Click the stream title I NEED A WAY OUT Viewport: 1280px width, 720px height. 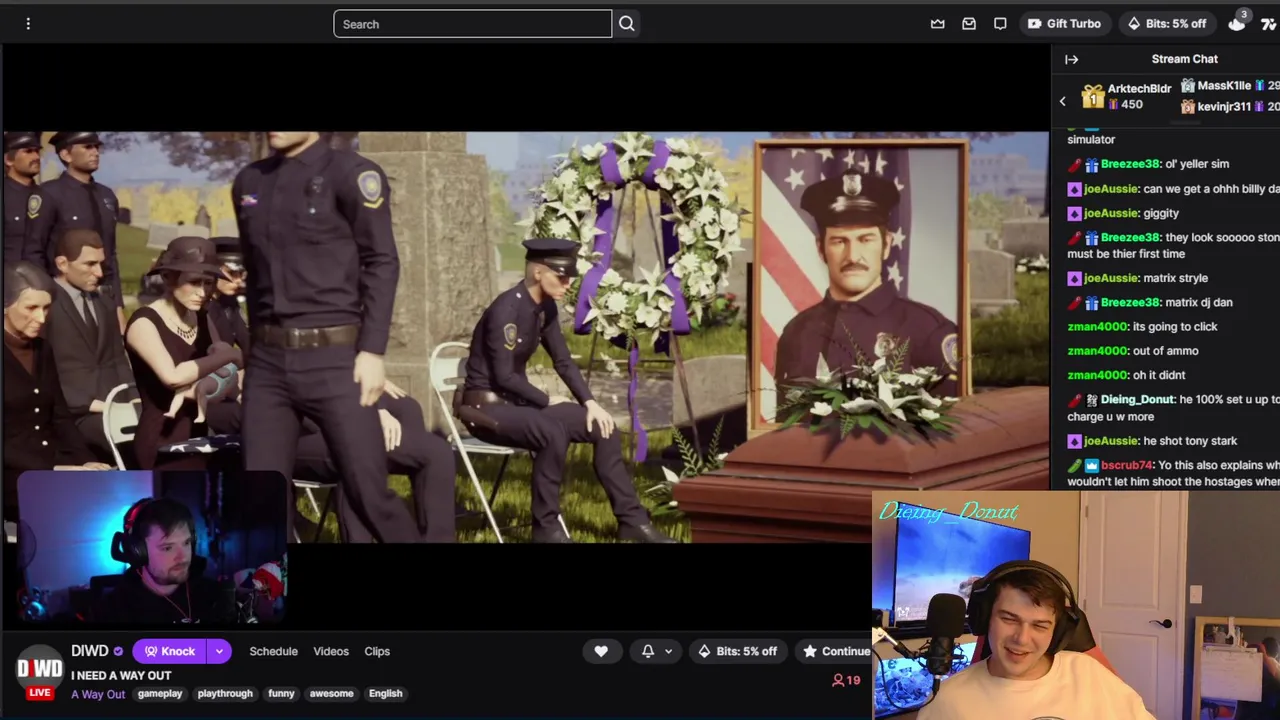click(x=121, y=676)
